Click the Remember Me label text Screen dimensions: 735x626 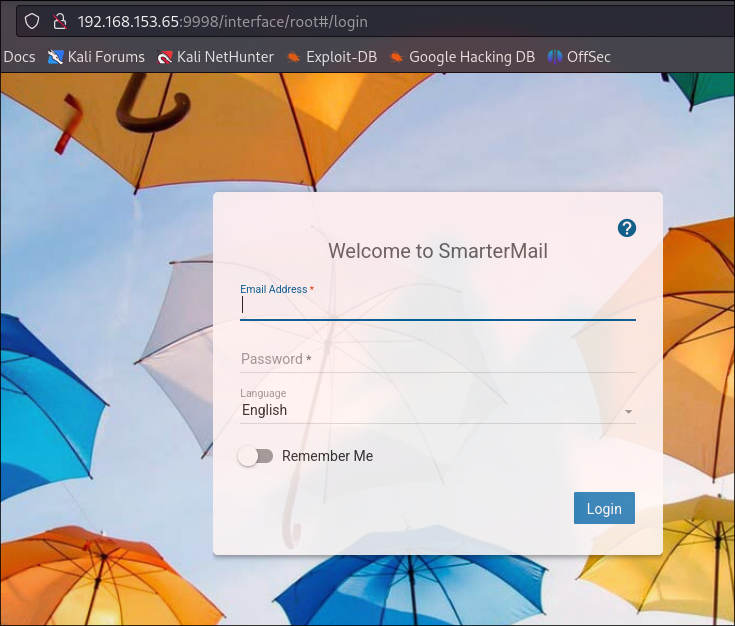(328, 456)
